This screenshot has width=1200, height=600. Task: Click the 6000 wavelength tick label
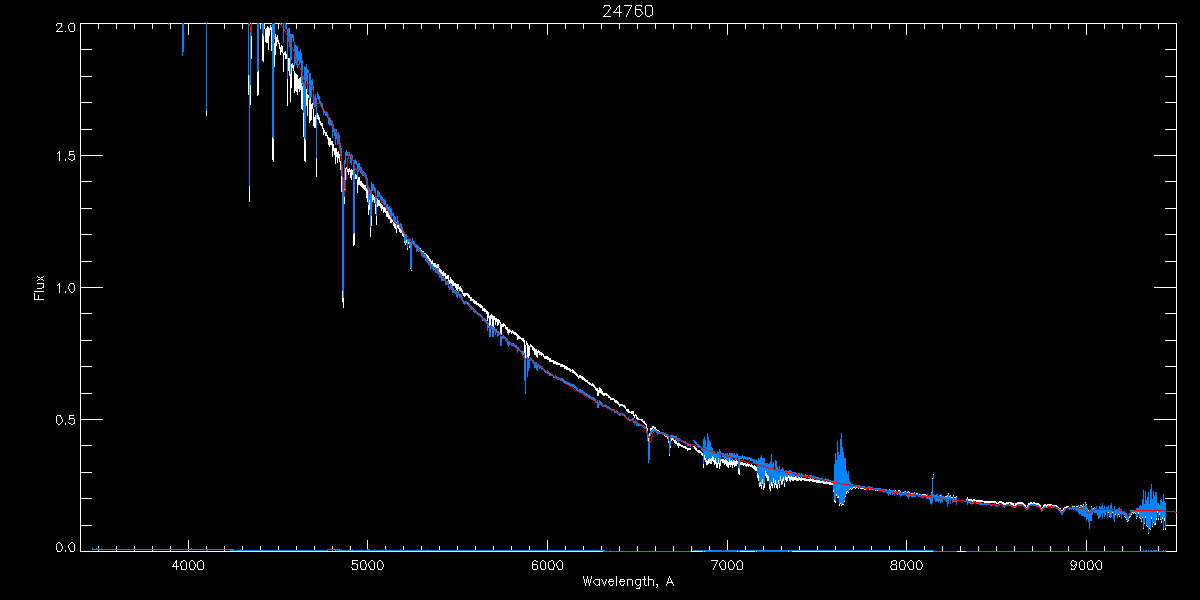[548, 565]
